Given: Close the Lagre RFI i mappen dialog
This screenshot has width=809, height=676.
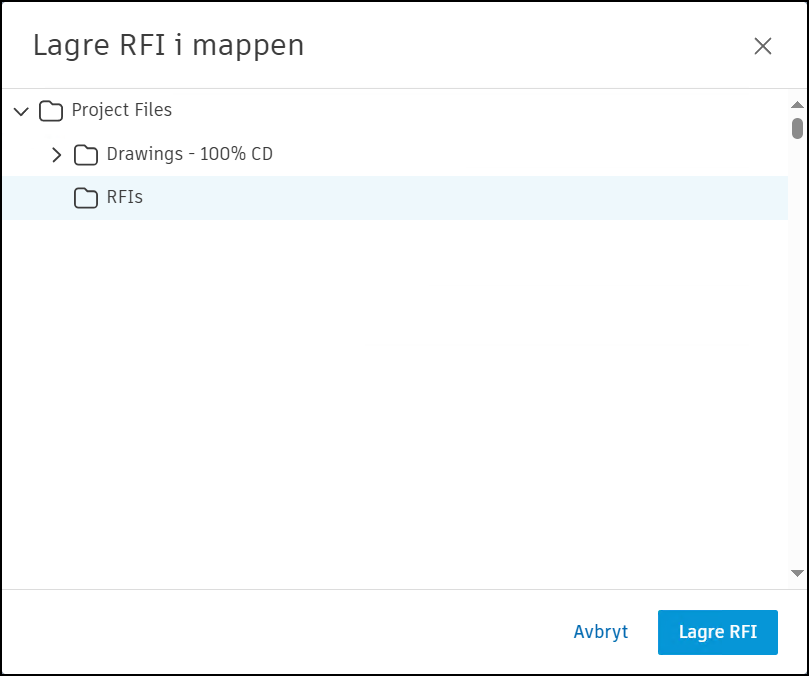Looking at the screenshot, I should pyautogui.click(x=763, y=46).
